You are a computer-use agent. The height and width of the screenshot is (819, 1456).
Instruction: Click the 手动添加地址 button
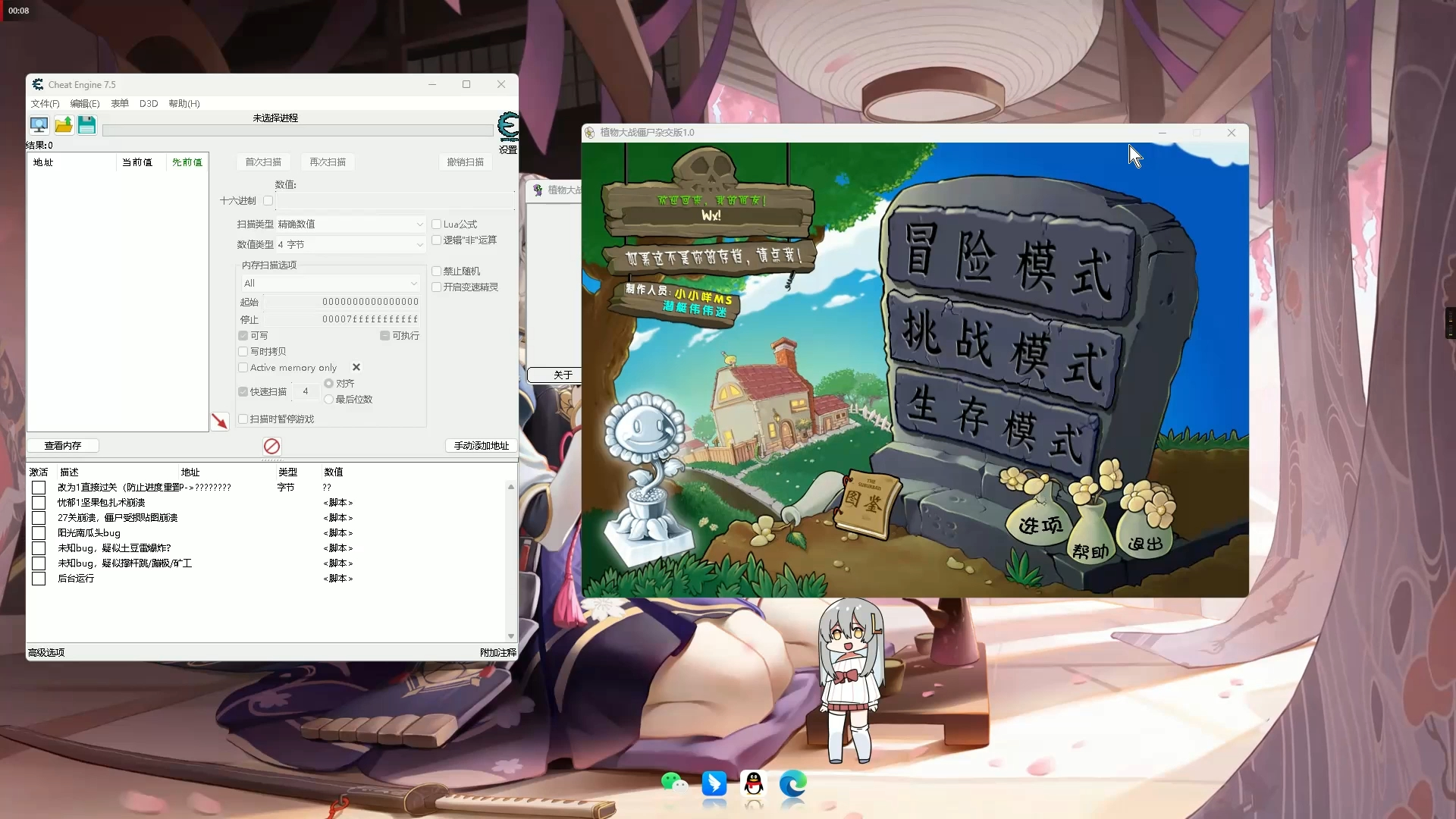482,446
